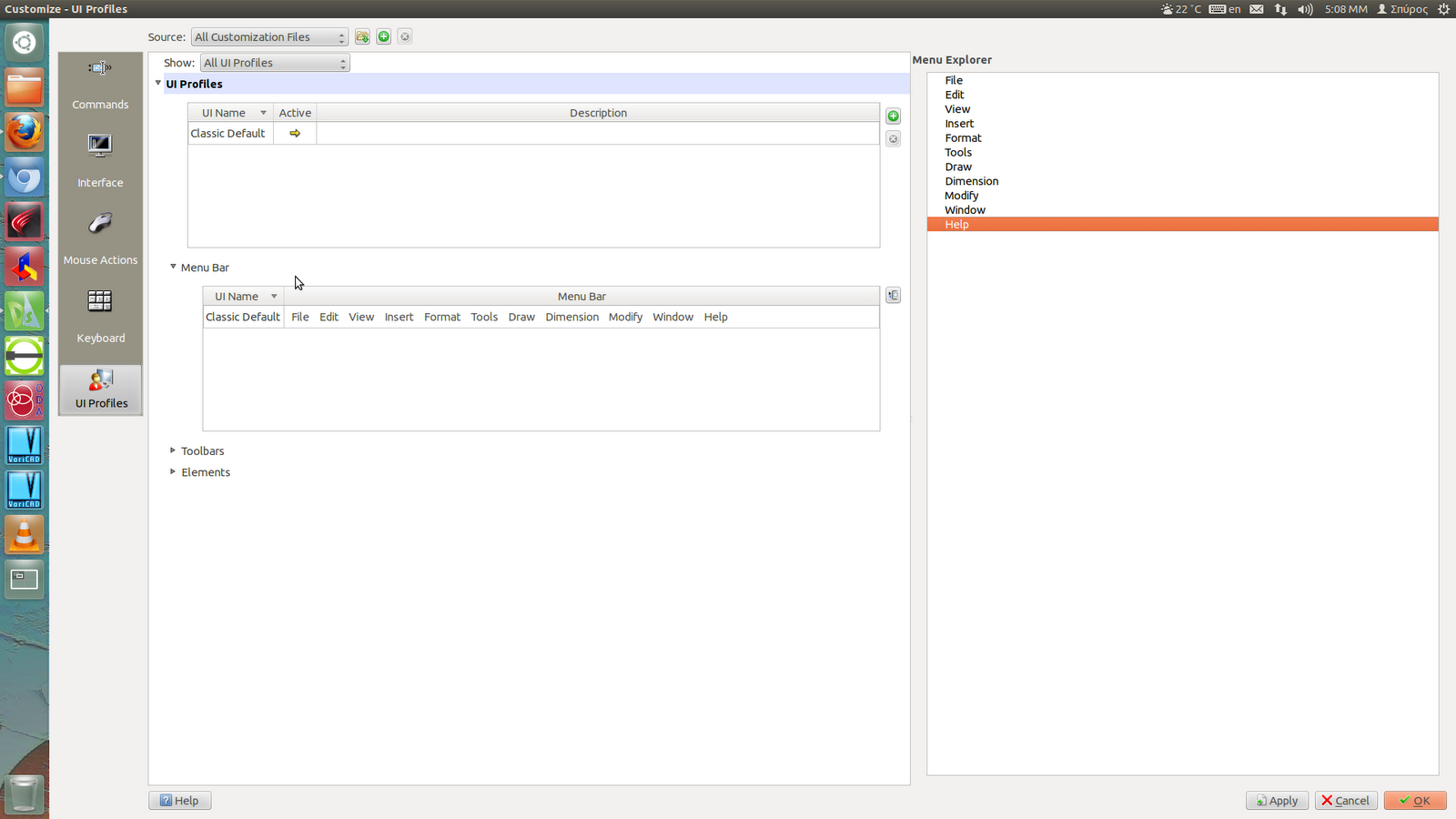Click the active arrow for Classic Default
The width and height of the screenshot is (1456, 819).
tap(295, 133)
